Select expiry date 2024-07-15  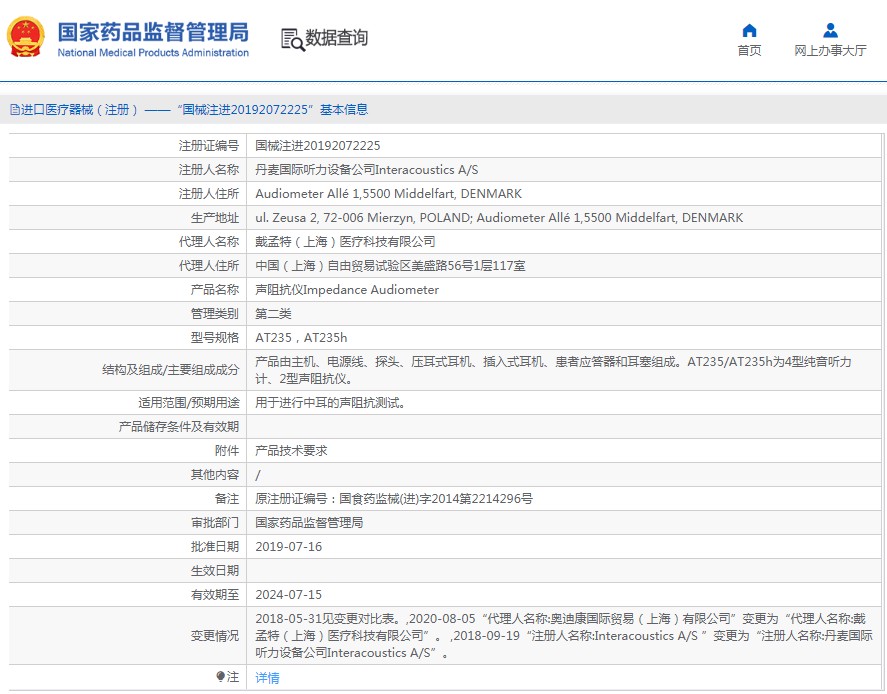point(289,595)
